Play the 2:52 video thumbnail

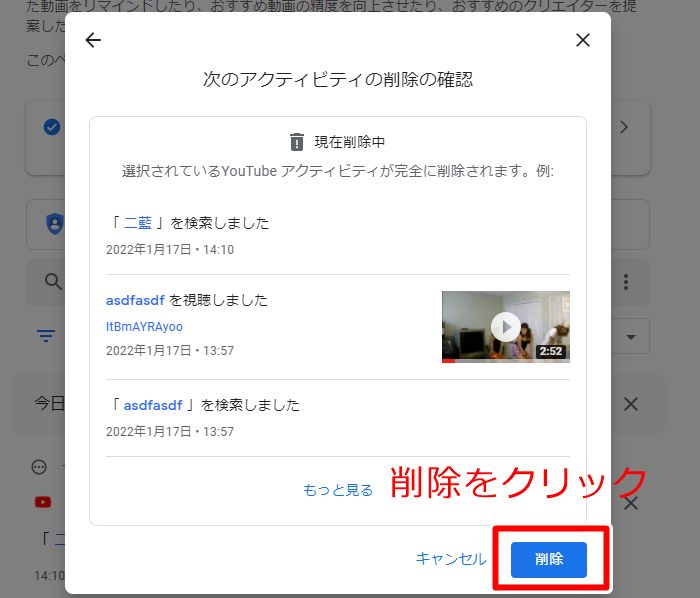506,327
